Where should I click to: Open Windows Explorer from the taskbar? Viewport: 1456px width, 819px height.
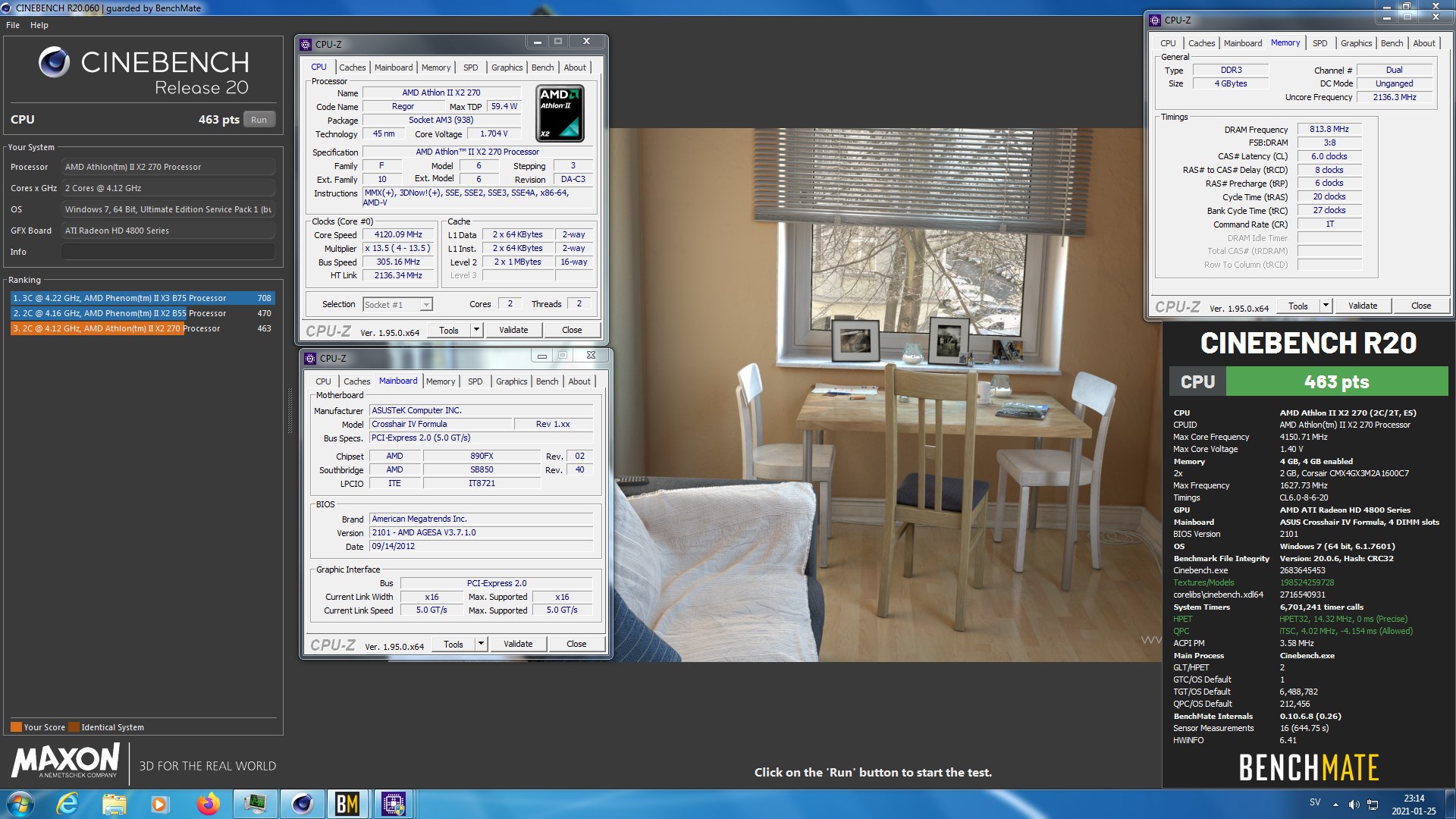pos(115,804)
